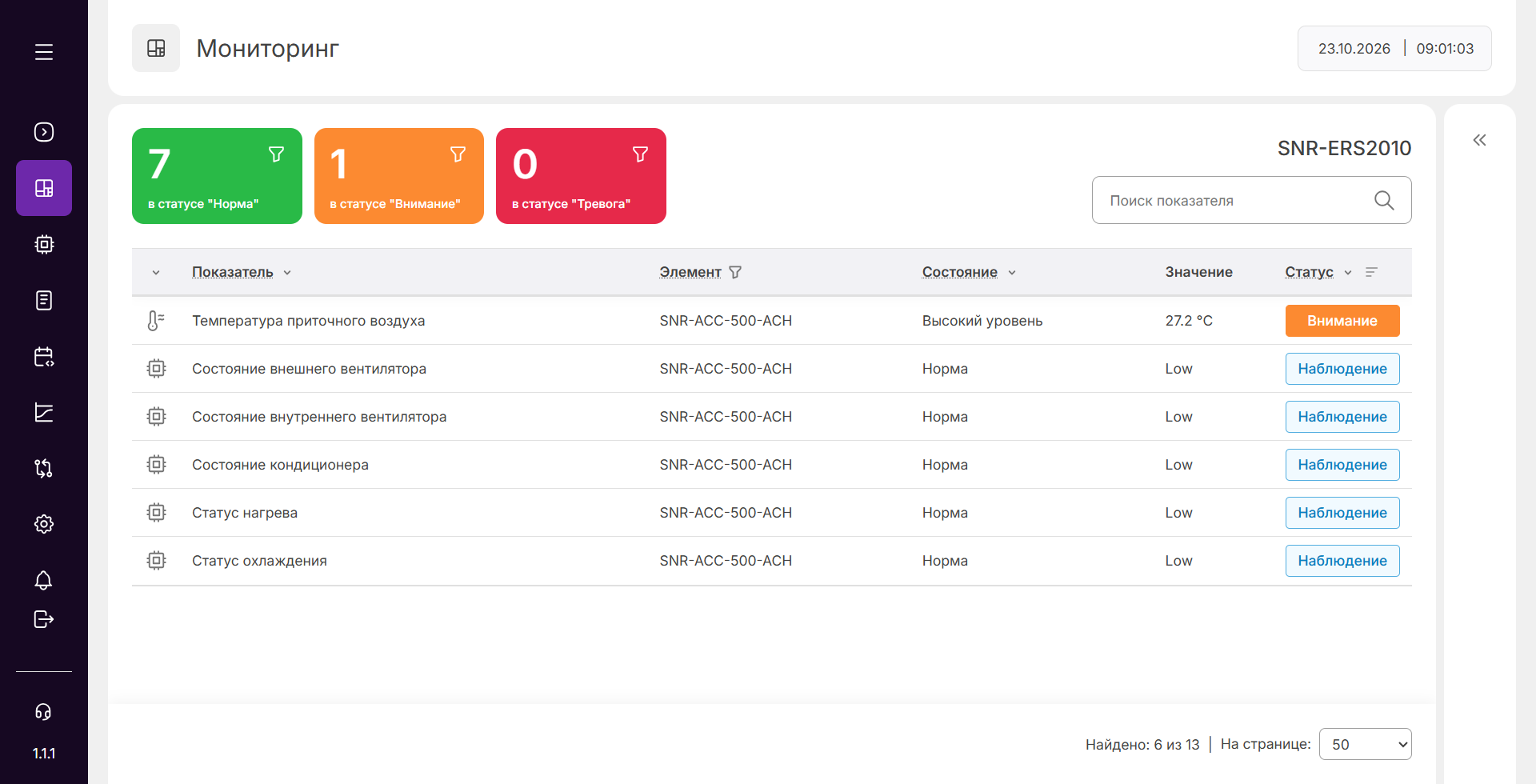Filter by the 0 'Тревога' status card

coord(581,176)
